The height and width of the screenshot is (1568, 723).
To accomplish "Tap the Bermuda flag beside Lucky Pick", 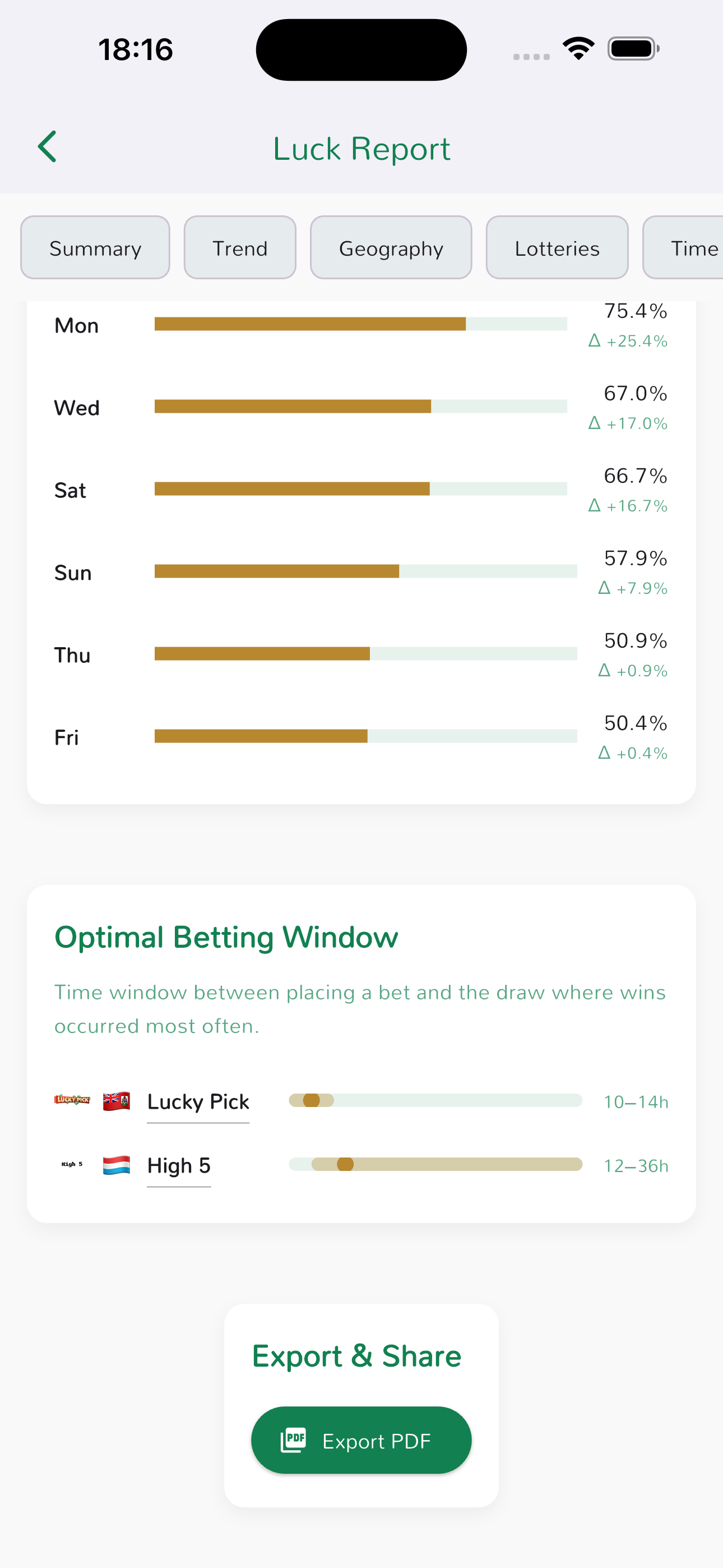I will tap(116, 1101).
